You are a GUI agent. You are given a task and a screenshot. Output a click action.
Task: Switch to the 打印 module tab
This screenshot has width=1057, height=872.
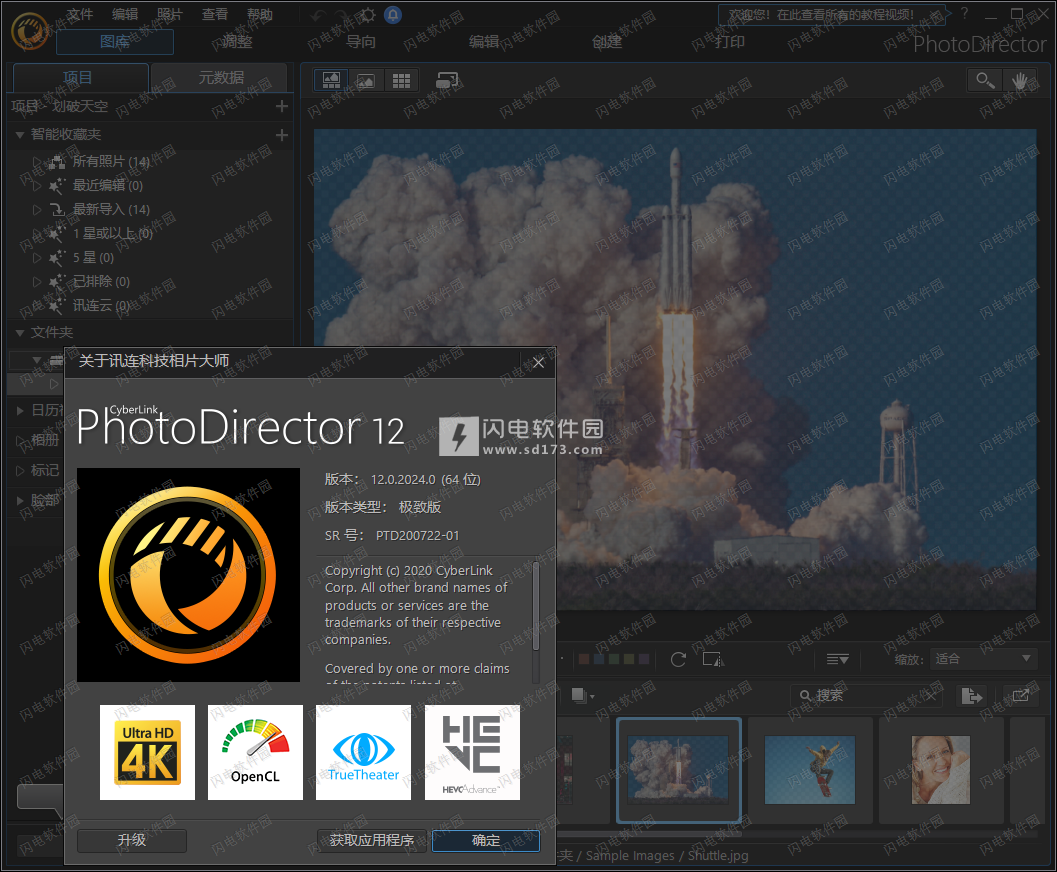click(x=730, y=42)
